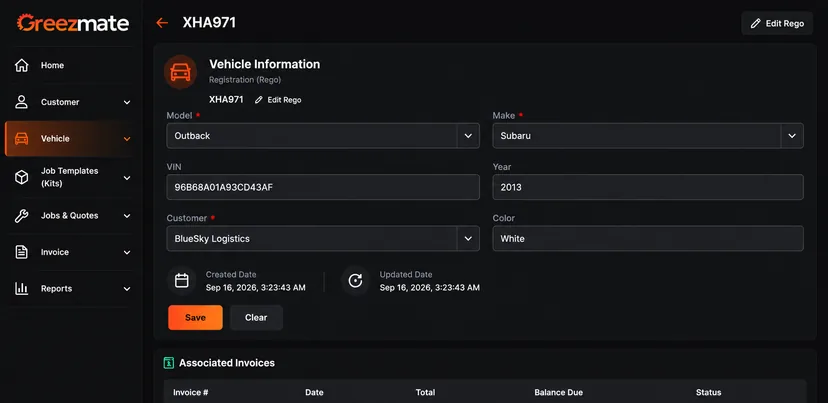Click the orange car icon beside Vehicle Information
The width and height of the screenshot is (828, 403).
[181, 72]
